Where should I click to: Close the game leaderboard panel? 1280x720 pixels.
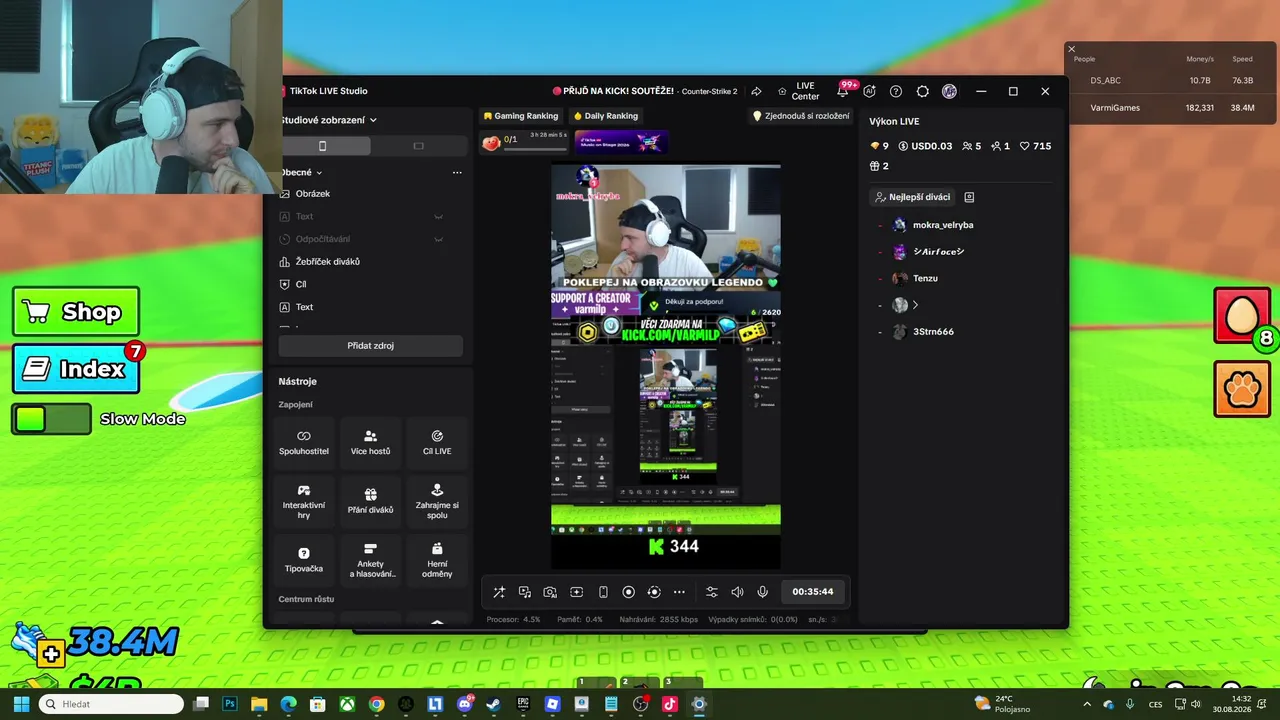(1071, 49)
